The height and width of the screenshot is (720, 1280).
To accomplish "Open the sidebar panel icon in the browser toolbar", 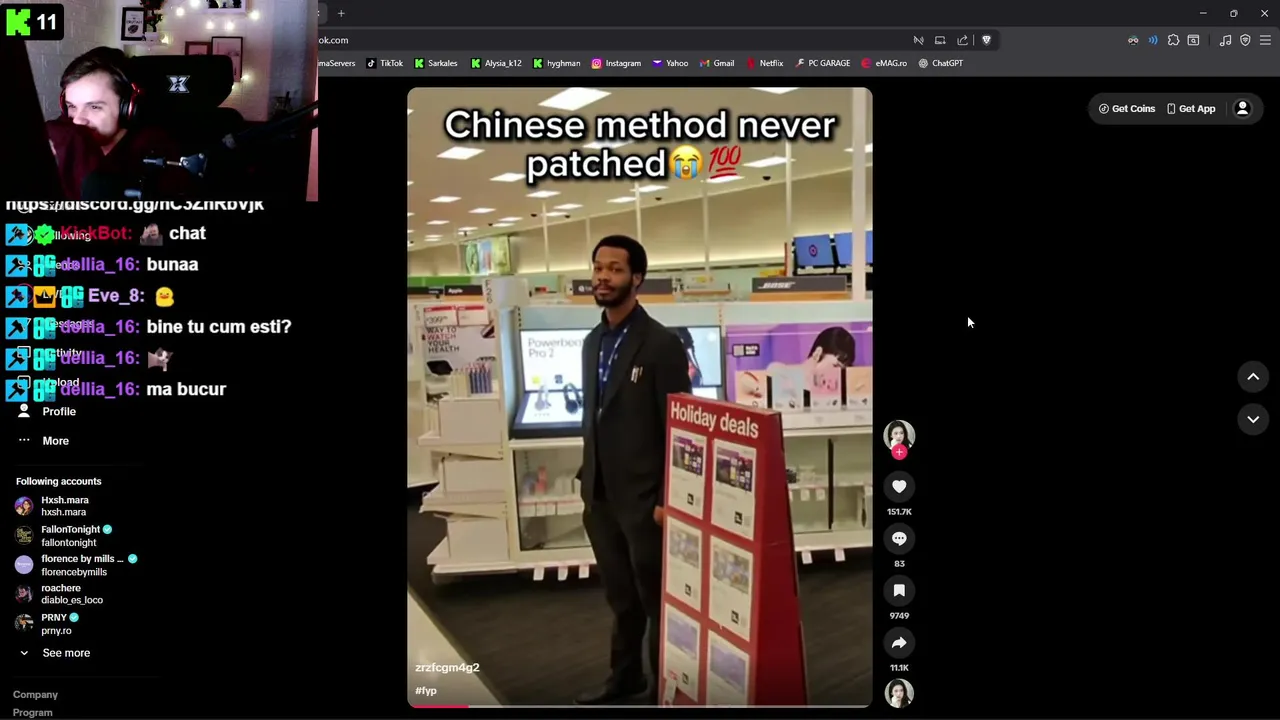I will (x=1193, y=40).
